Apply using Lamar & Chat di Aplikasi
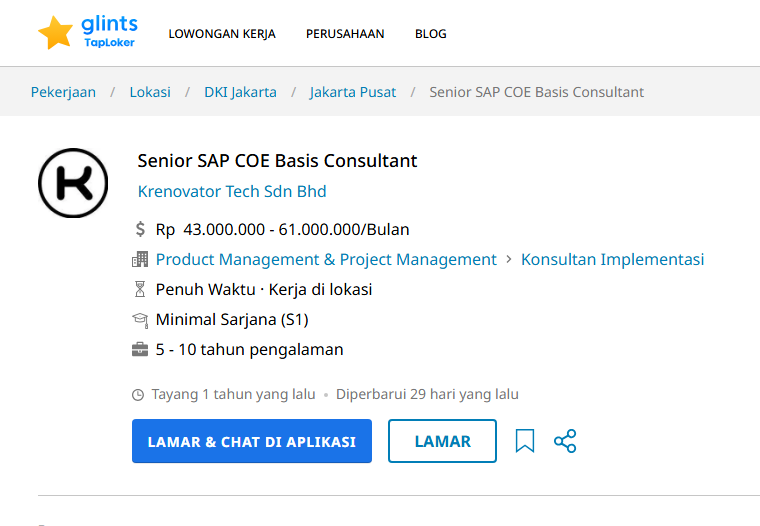This screenshot has height=526, width=760. (x=252, y=441)
